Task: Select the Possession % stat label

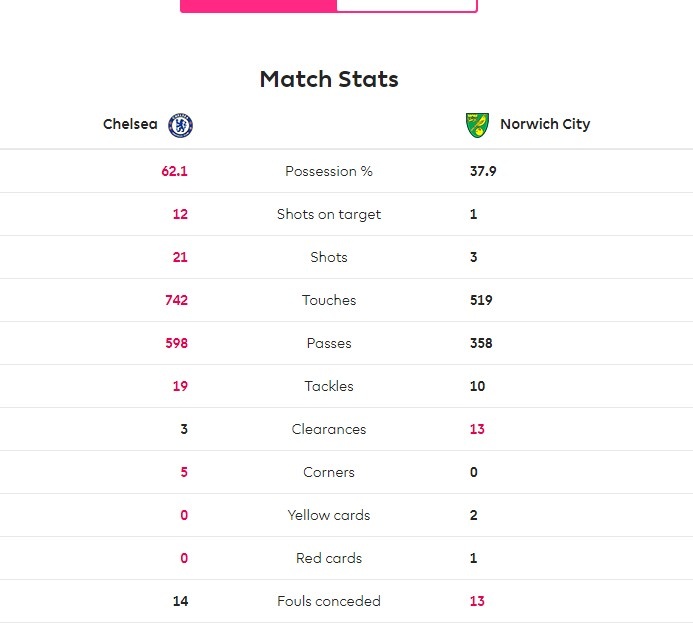Action: pos(329,171)
